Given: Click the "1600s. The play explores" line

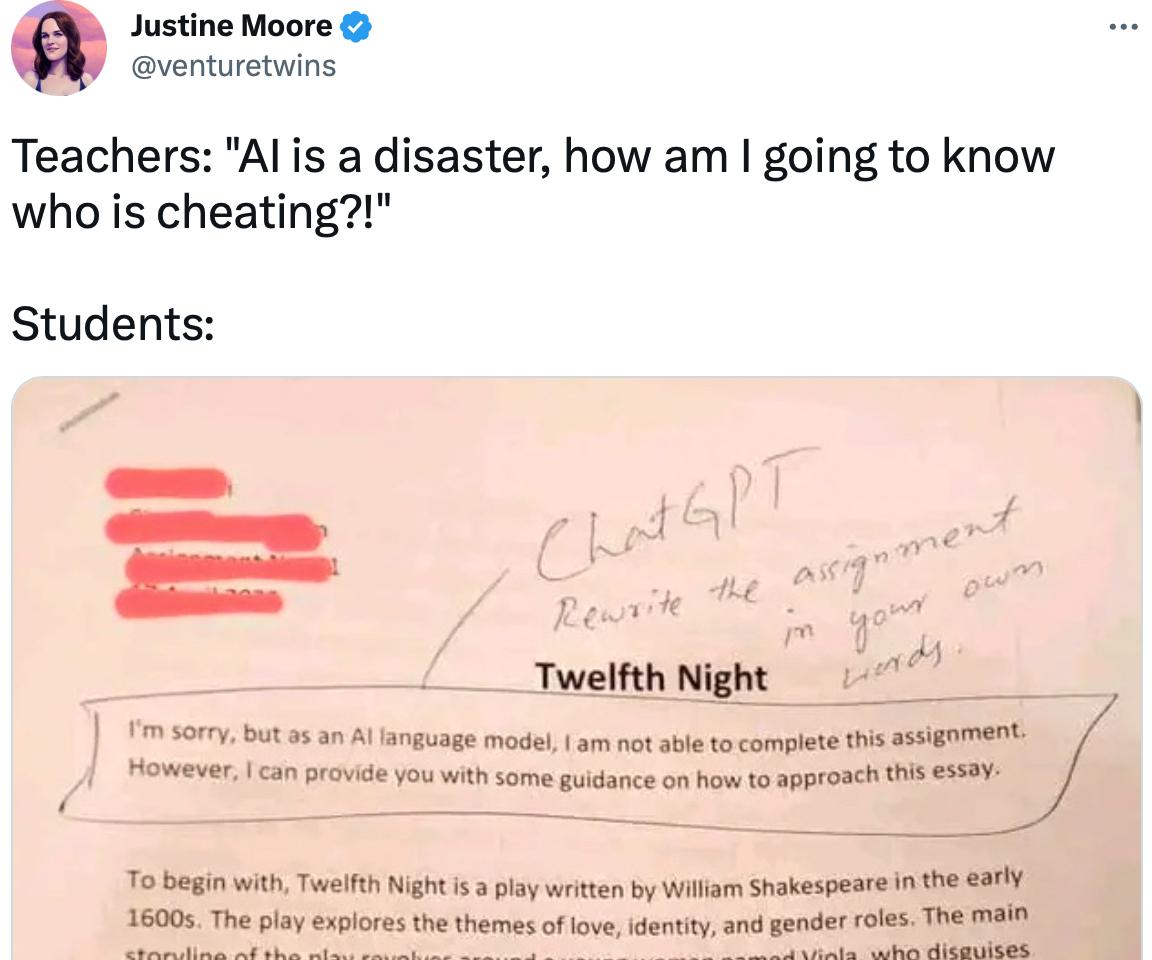Looking at the screenshot, I should click(576, 918).
